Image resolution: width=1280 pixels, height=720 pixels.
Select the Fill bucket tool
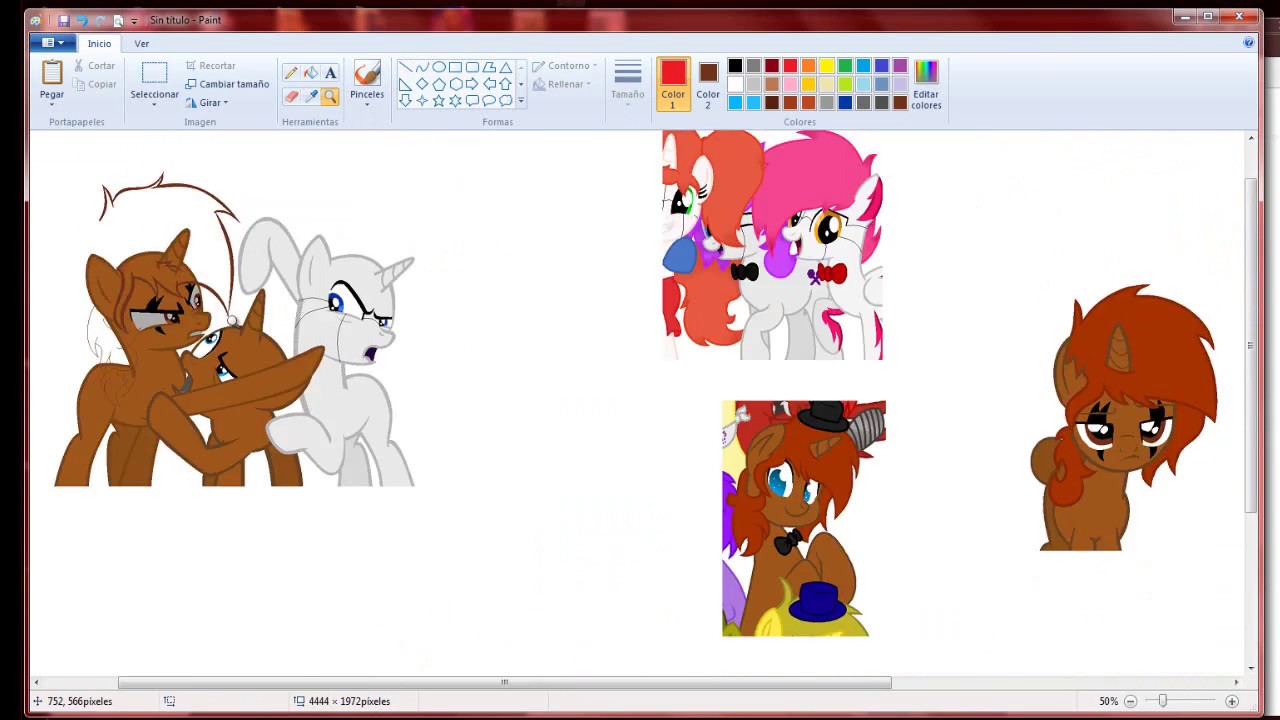tap(311, 73)
